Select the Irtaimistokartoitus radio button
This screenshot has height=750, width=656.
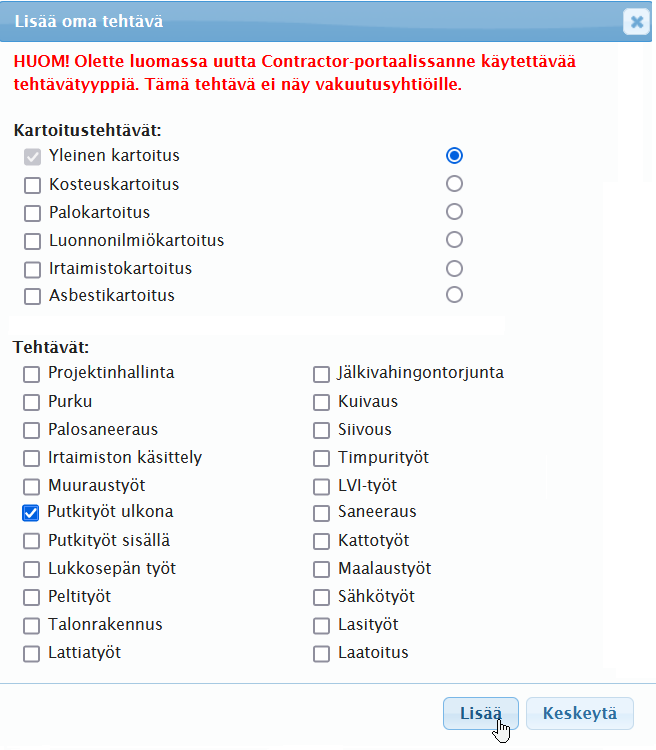pos(455,268)
